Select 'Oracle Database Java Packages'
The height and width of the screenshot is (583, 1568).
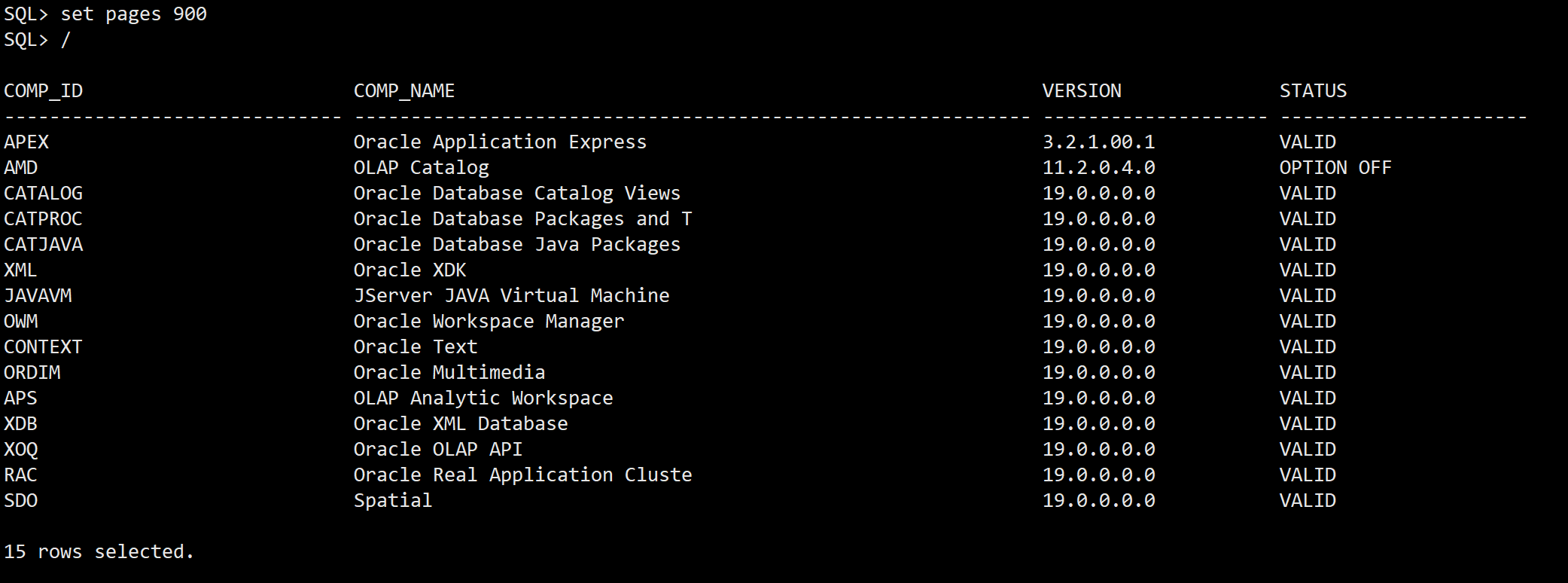tap(517, 245)
